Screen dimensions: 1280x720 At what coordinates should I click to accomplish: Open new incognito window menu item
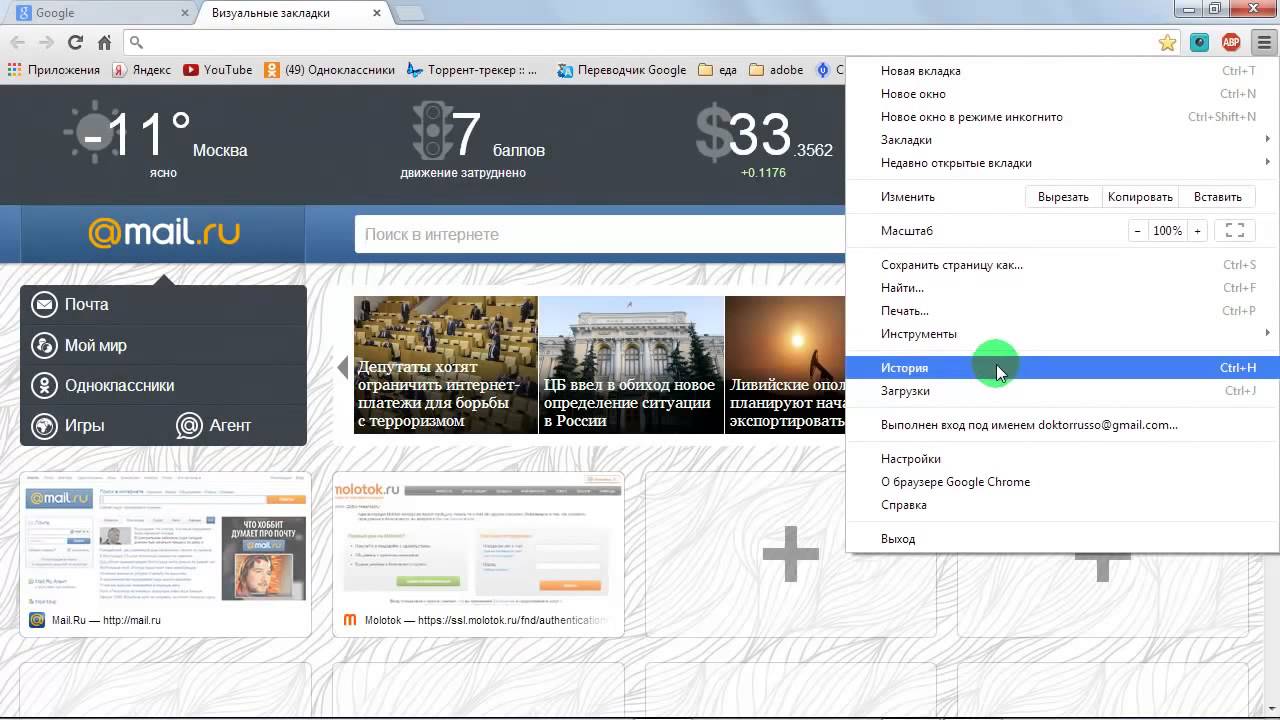pyautogui.click(x=1062, y=117)
